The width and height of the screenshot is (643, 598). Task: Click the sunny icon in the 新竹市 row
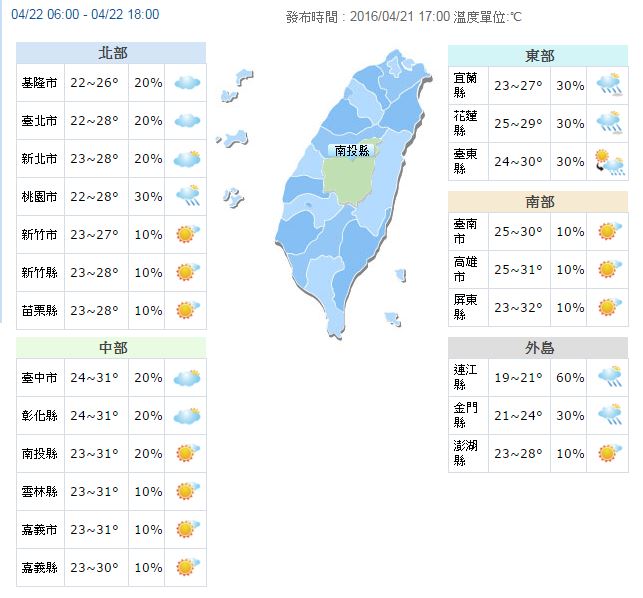click(188, 234)
